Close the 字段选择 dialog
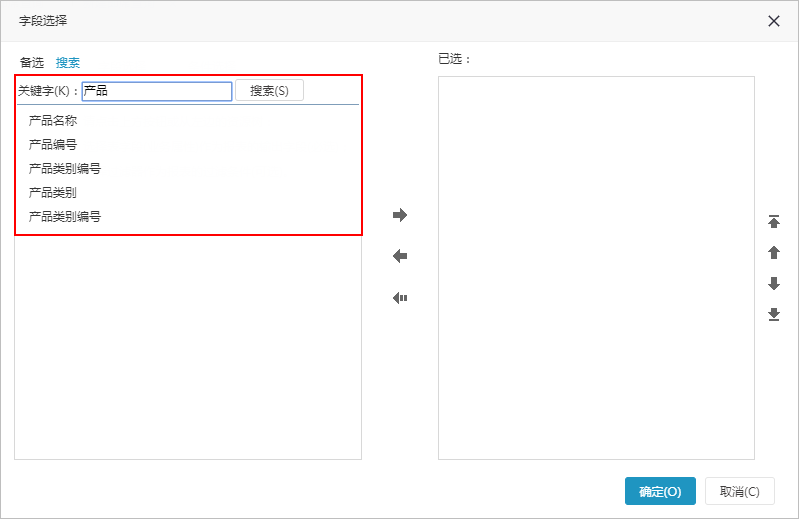Viewport: 799px width, 519px height. 774,21
